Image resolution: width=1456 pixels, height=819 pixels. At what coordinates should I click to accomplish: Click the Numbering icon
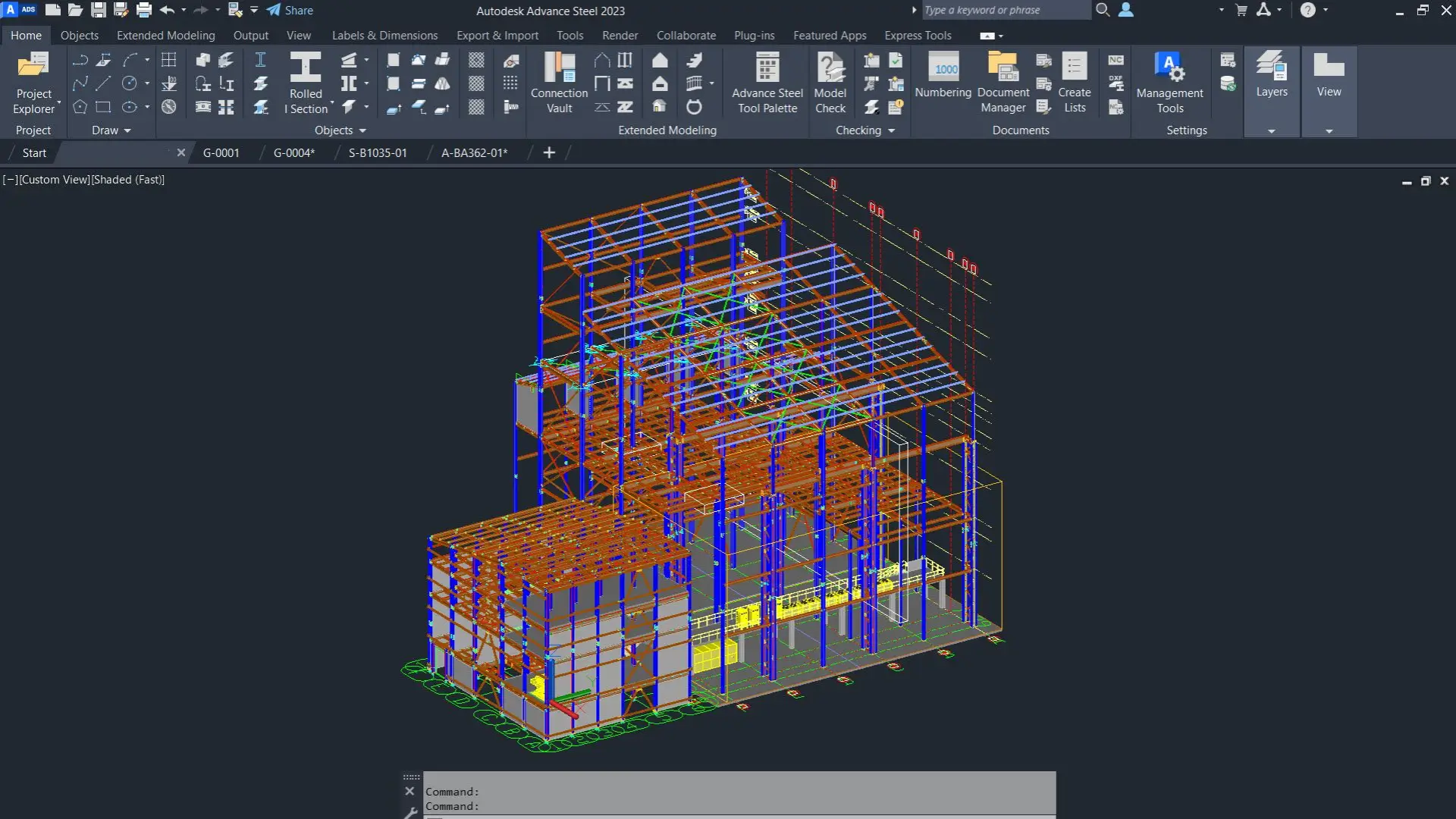[943, 74]
